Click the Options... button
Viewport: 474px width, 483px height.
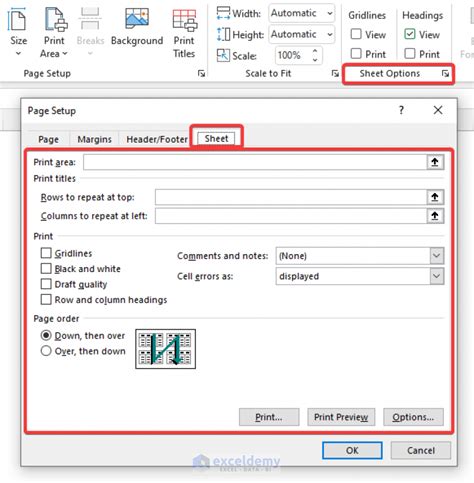413,417
